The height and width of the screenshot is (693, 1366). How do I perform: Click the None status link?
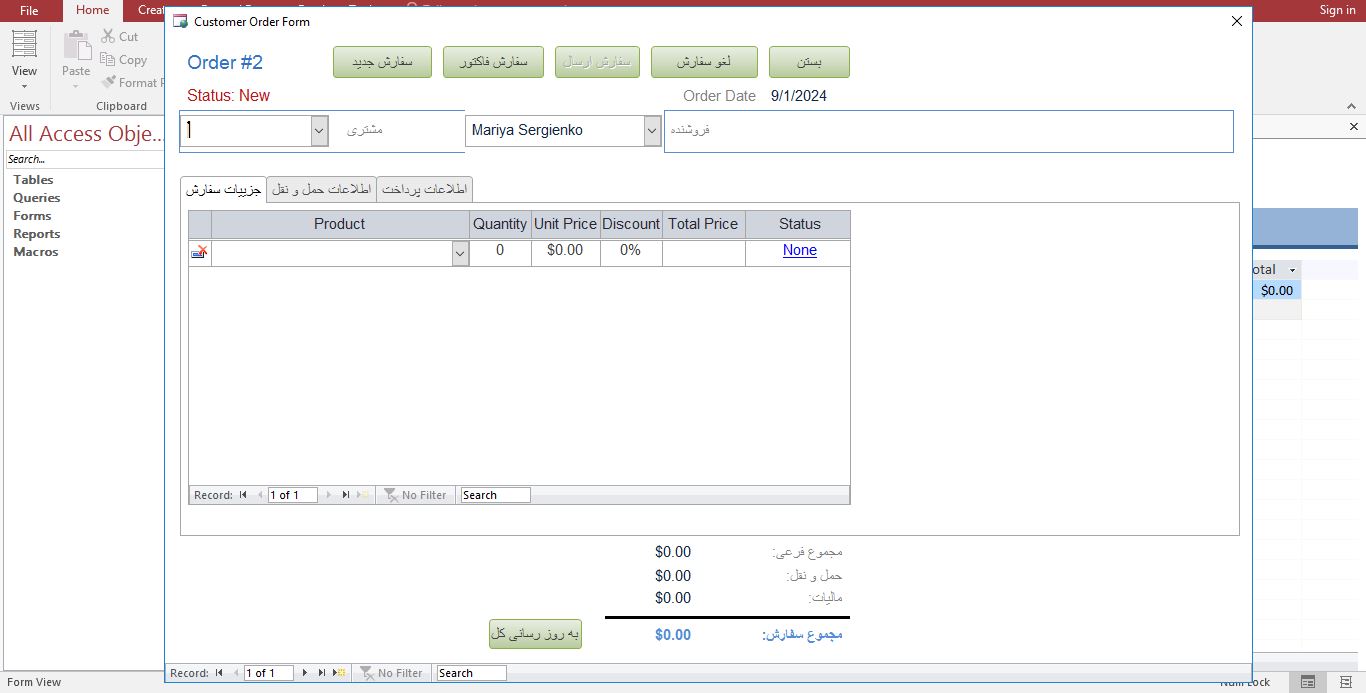(800, 250)
